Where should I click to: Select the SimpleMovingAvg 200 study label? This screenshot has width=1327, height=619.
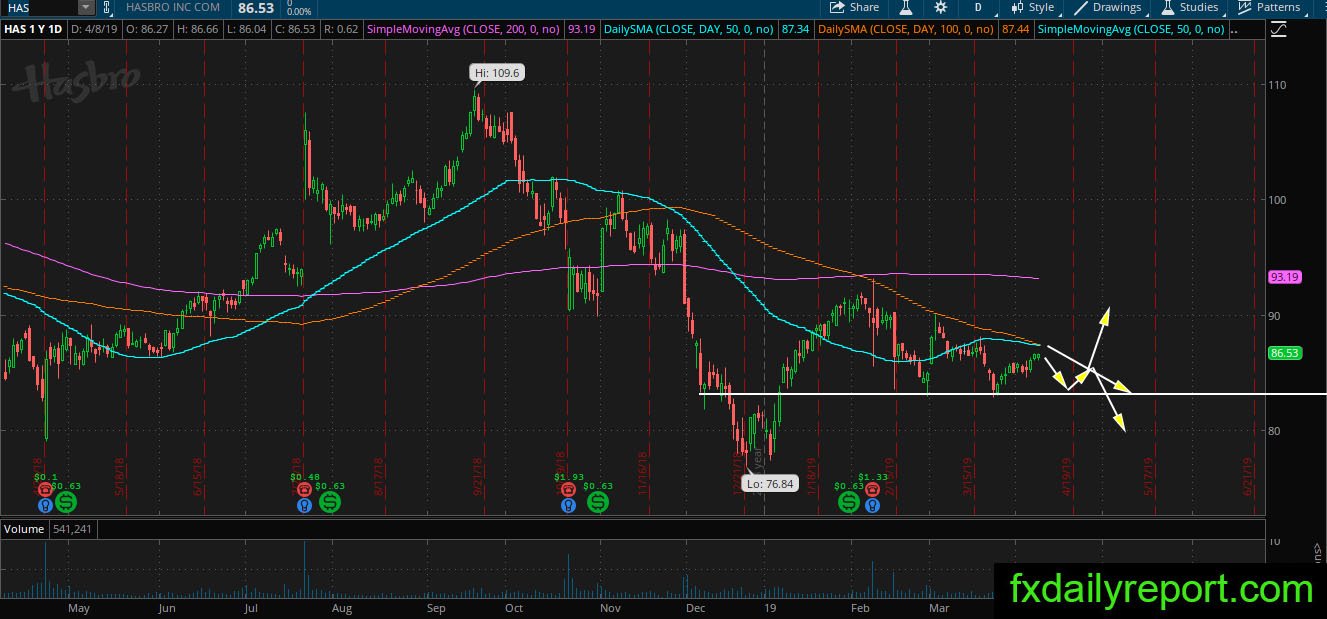[465, 29]
